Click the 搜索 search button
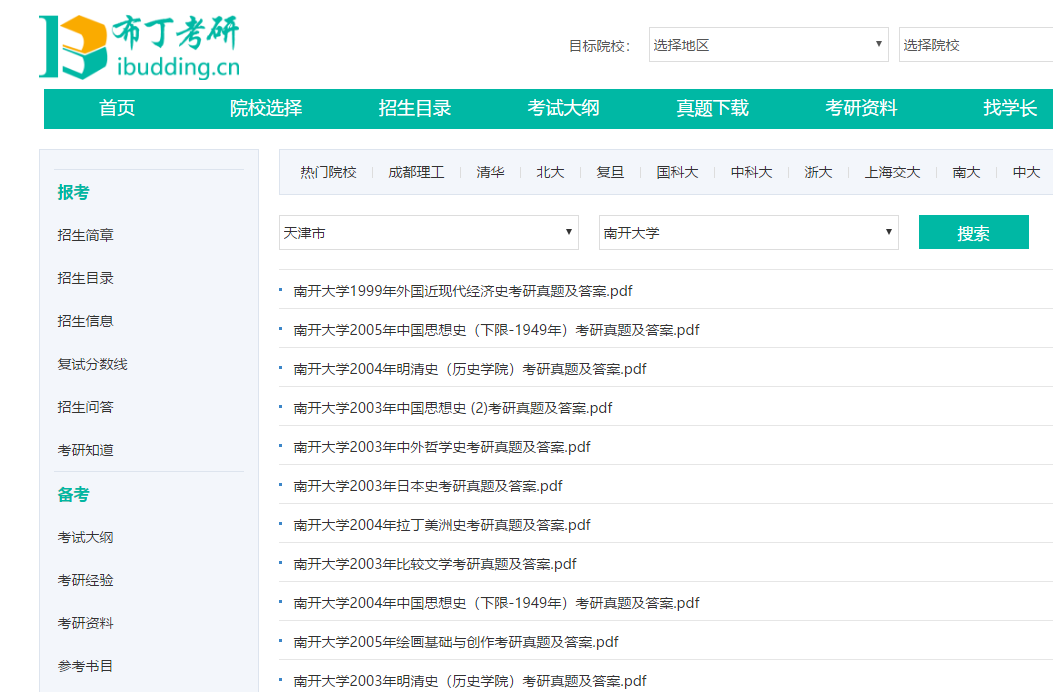The height and width of the screenshot is (692, 1053). point(973,232)
